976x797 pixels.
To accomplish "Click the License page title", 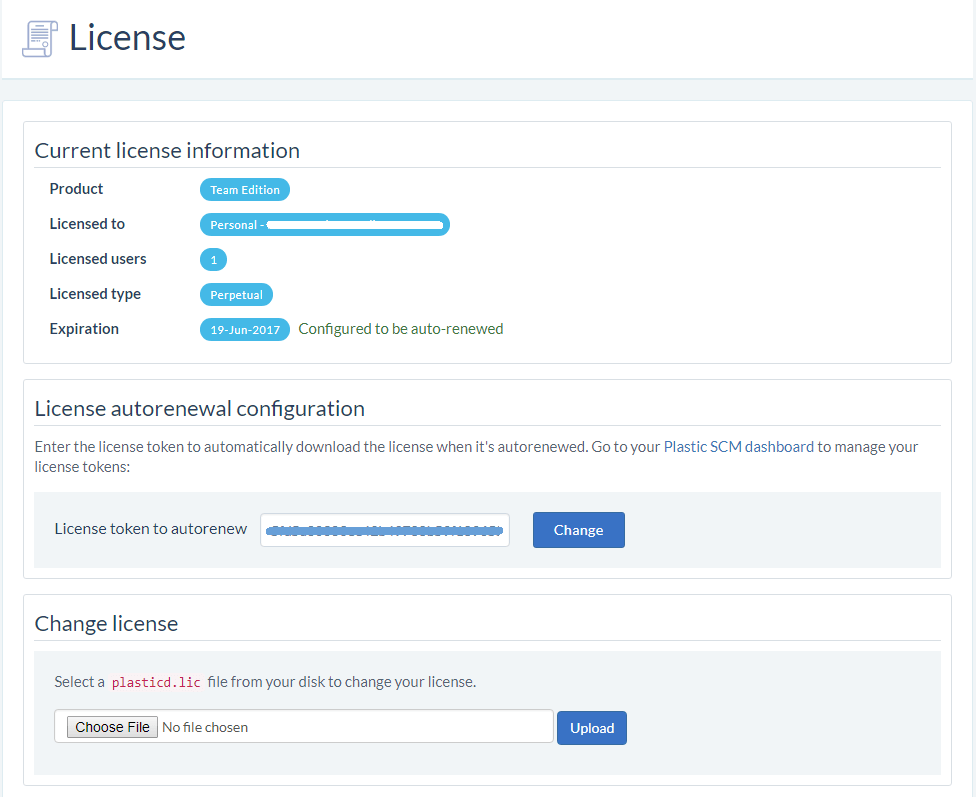I will [x=127, y=37].
